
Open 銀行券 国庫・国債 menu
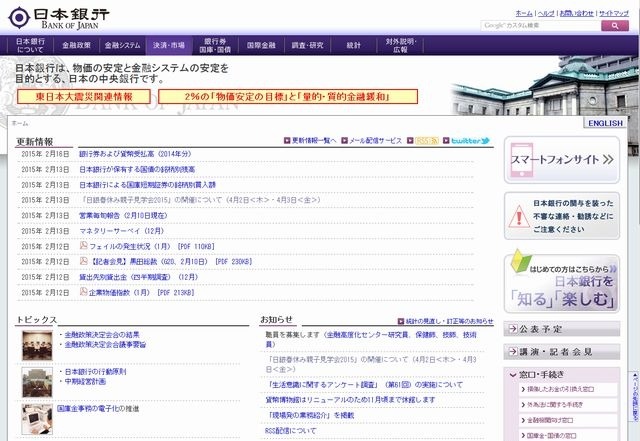[215, 45]
